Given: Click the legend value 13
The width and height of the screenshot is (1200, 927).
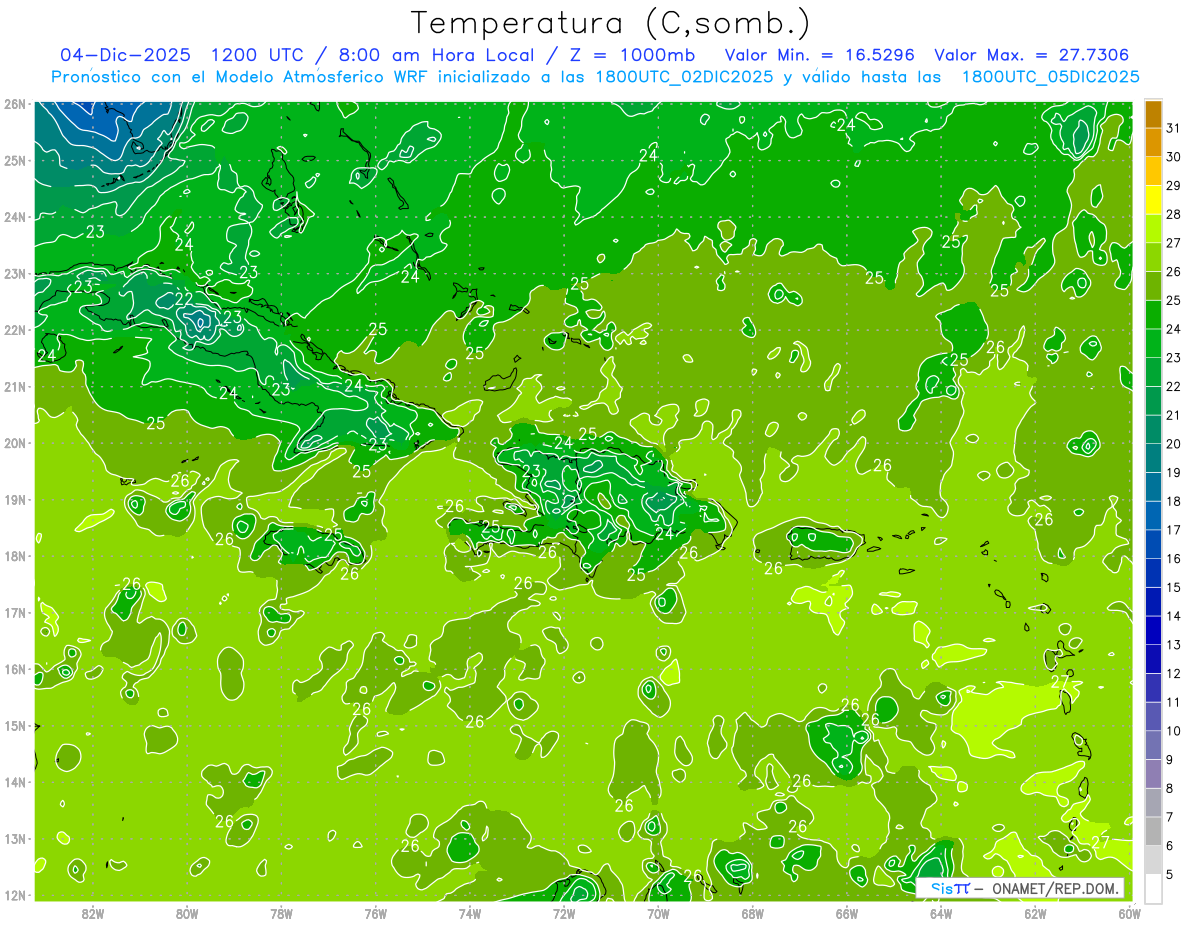Looking at the screenshot, I should click(x=1173, y=645).
